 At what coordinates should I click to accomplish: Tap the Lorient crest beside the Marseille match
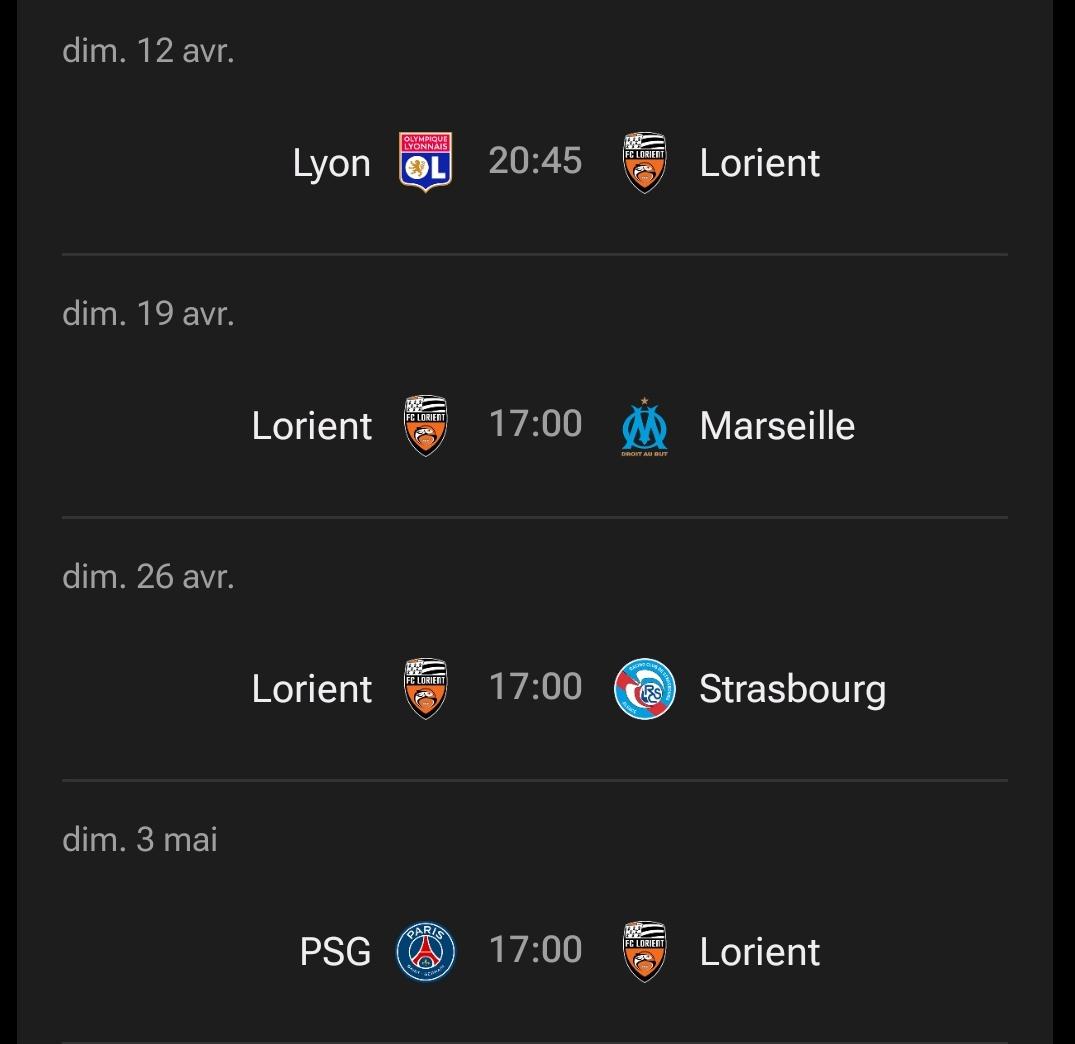[x=425, y=425]
